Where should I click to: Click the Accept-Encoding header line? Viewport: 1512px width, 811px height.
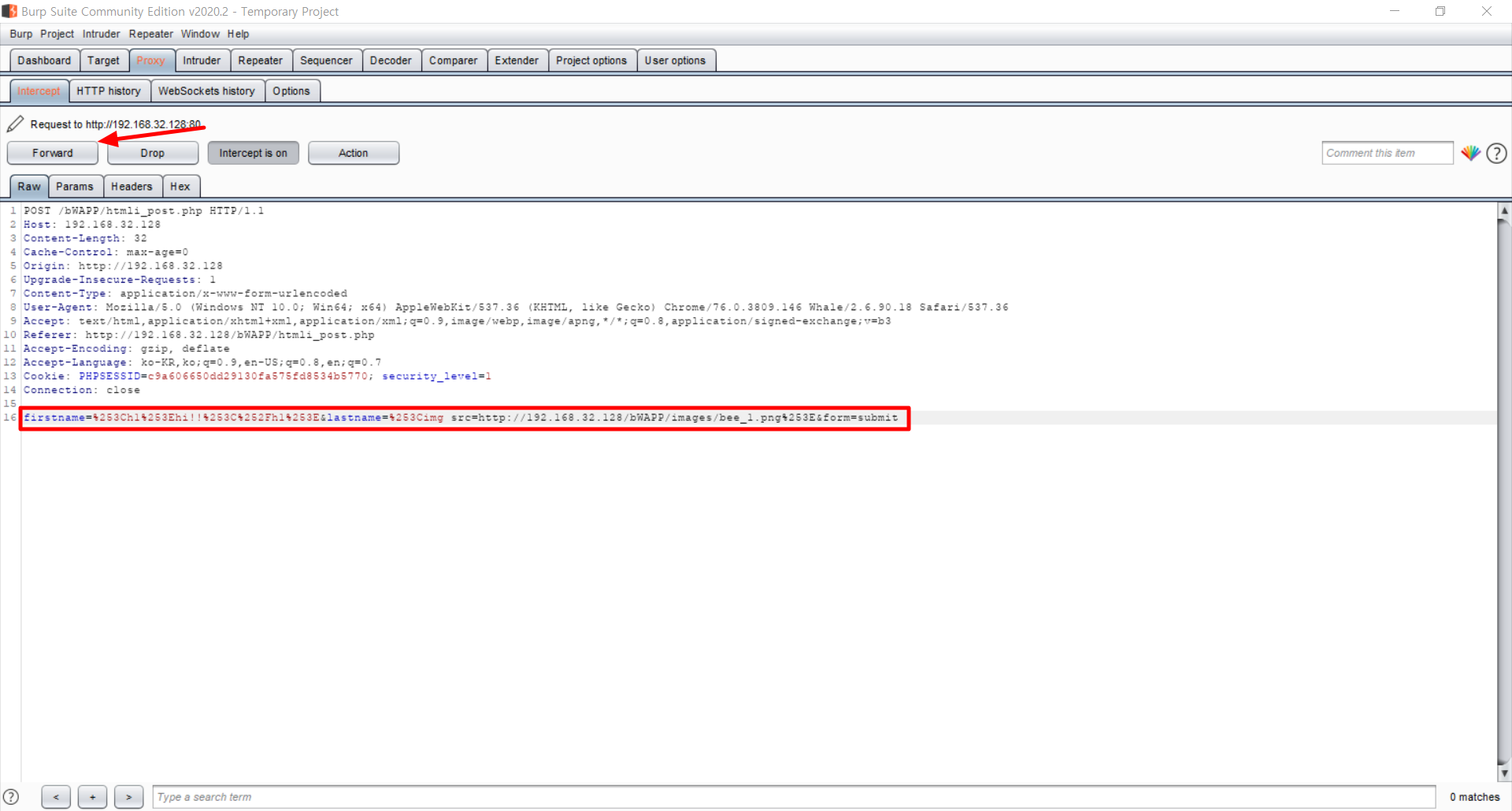pos(127,349)
